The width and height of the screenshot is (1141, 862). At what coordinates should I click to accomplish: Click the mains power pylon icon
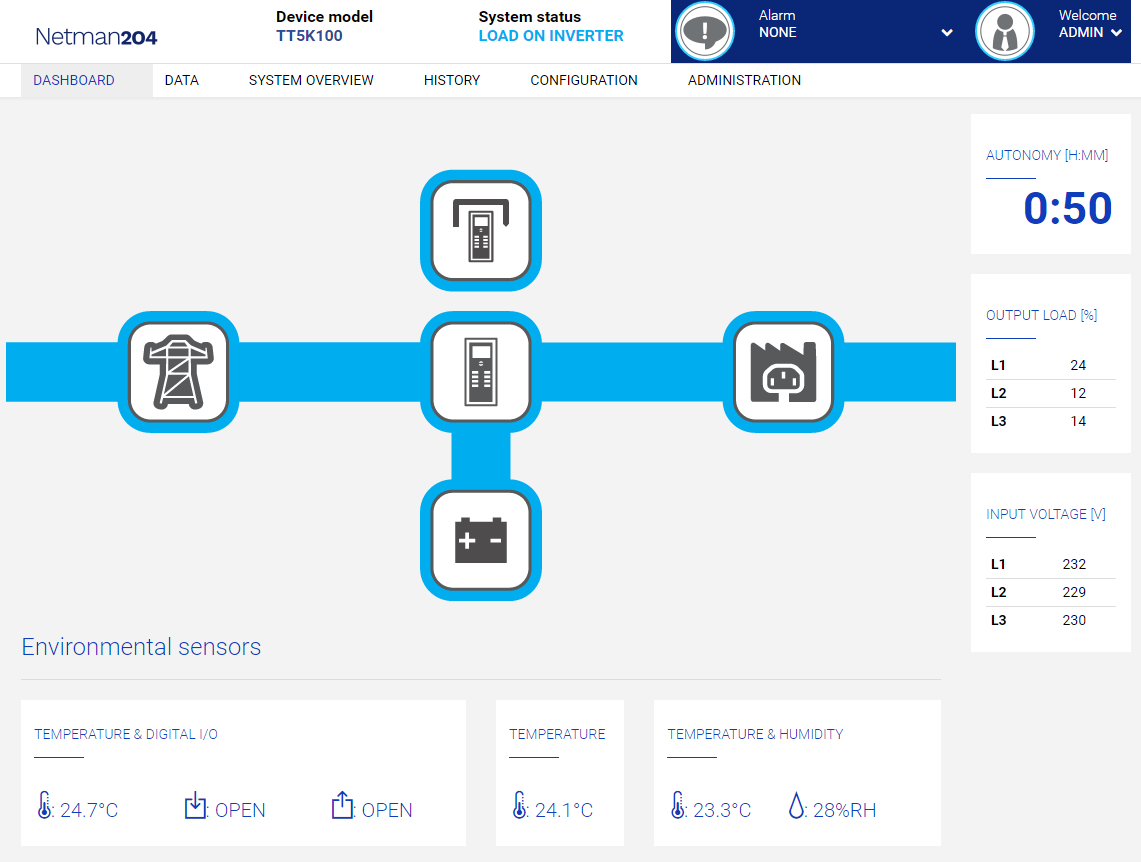(x=179, y=372)
